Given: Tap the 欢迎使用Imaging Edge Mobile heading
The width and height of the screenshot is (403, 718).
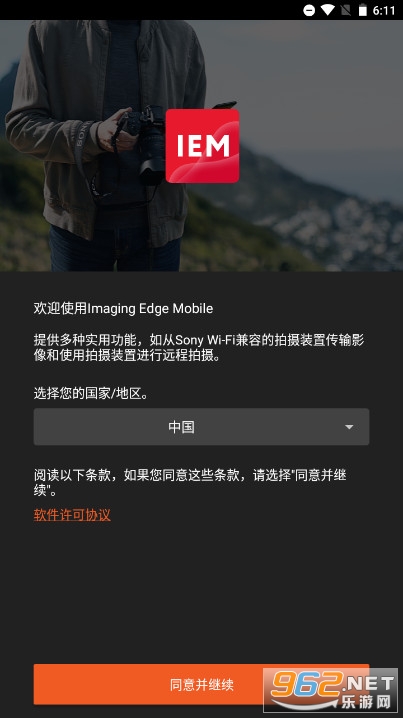Looking at the screenshot, I should [123, 309].
